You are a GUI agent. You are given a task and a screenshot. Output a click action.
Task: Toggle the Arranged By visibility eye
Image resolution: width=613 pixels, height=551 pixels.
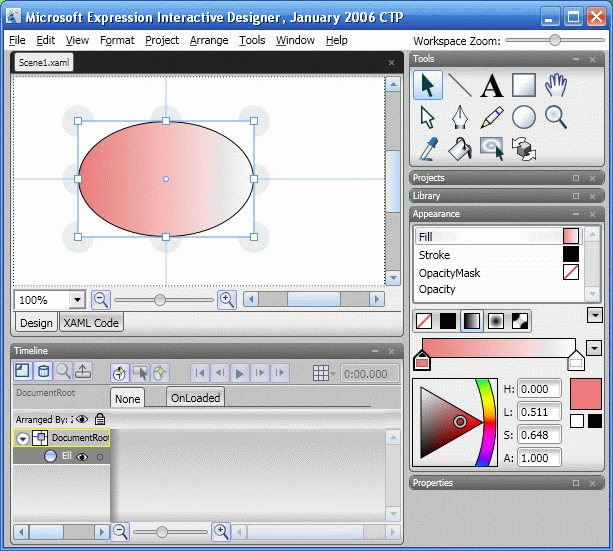coord(82,419)
